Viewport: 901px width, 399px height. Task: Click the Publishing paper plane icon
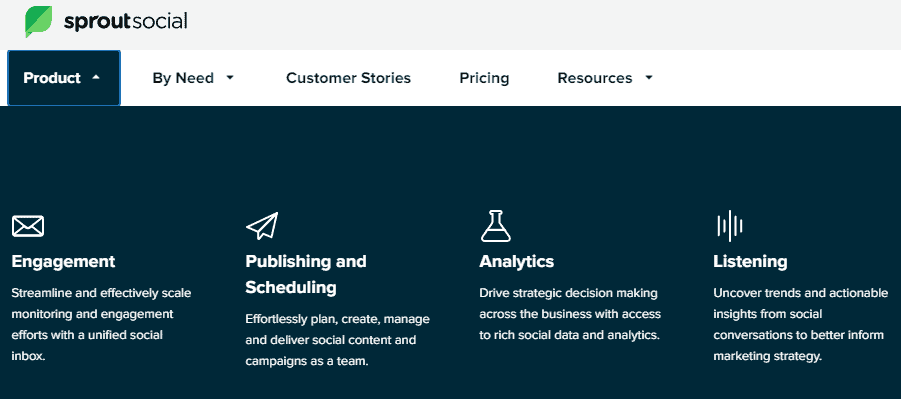(x=262, y=225)
